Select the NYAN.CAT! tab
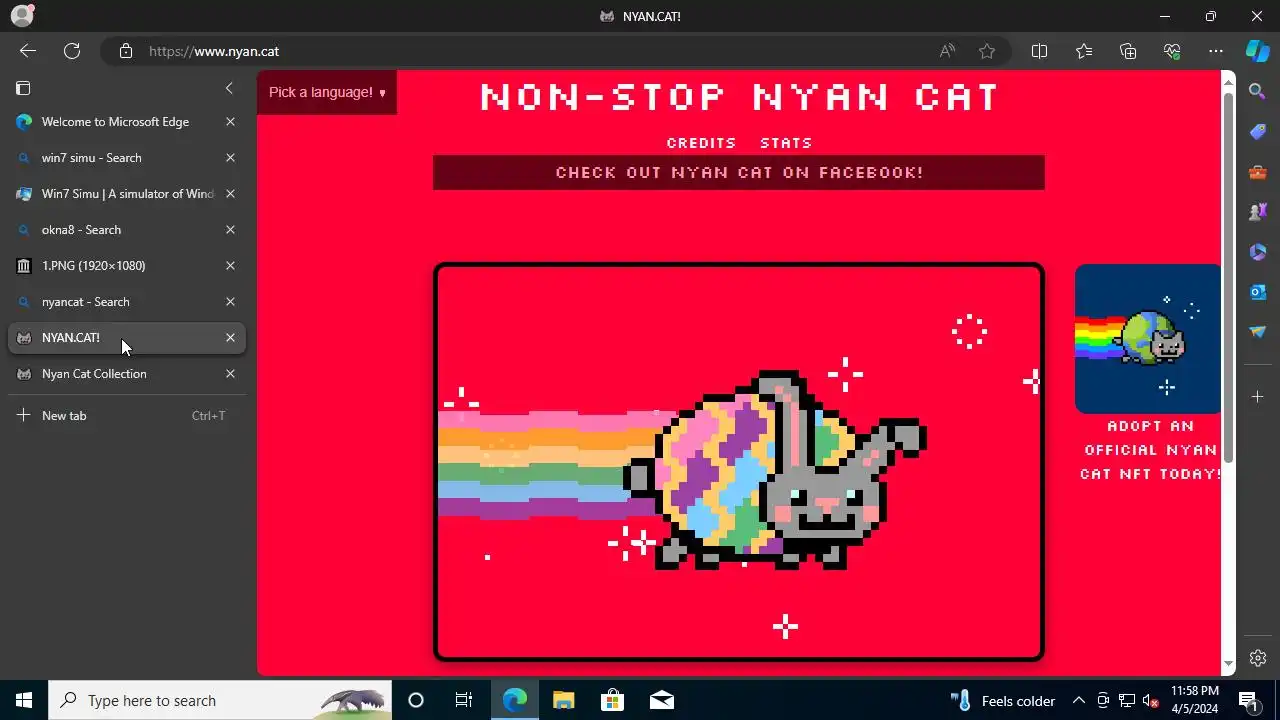Screen dimensions: 1280x720 127,338
